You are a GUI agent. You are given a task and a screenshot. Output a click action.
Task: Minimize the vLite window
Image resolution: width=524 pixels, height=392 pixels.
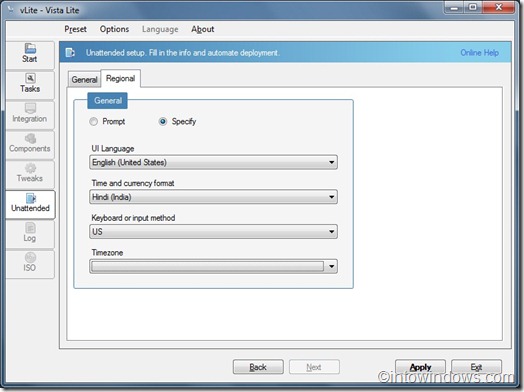pos(454,7)
